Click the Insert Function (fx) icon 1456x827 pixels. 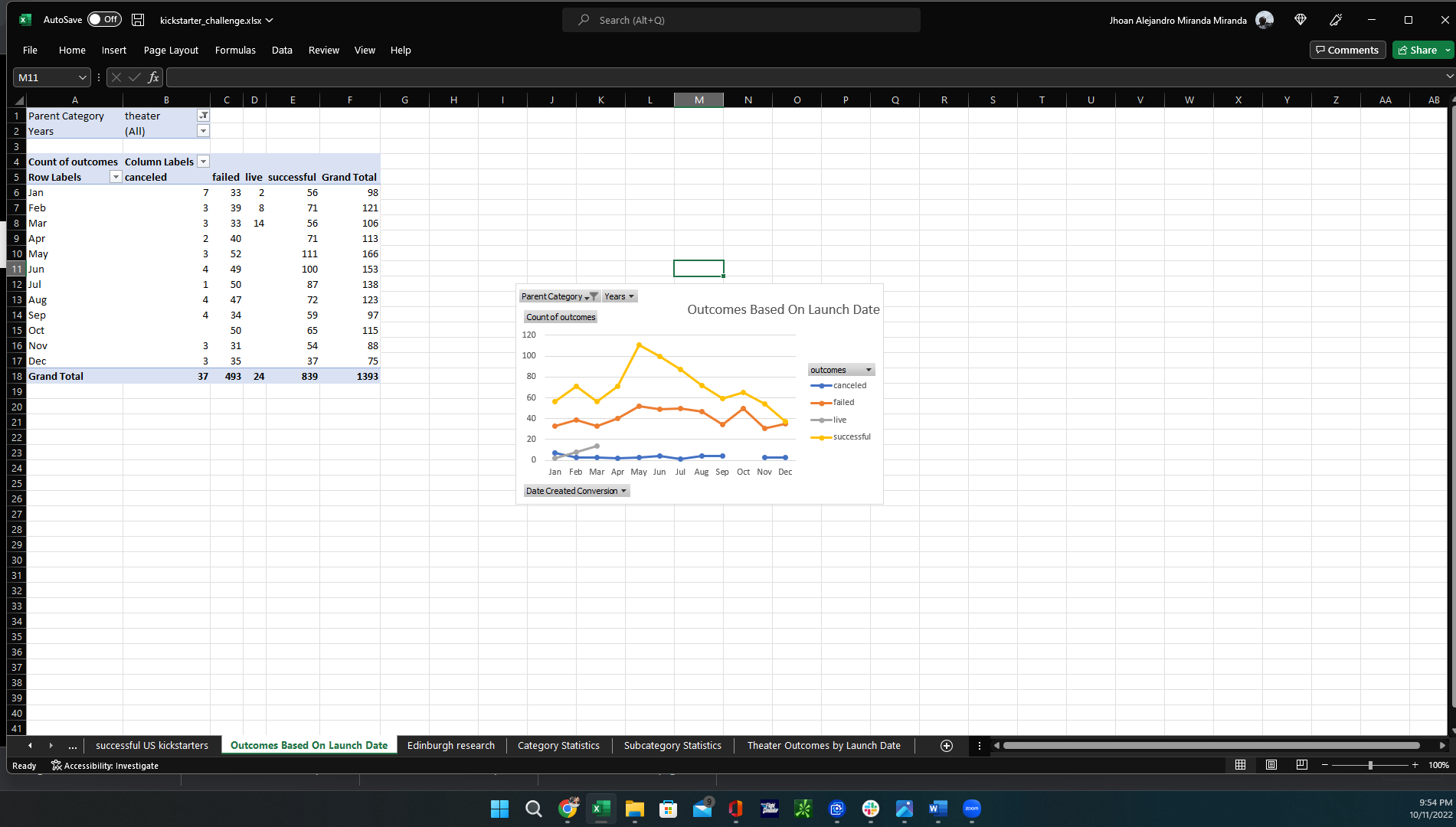153,77
